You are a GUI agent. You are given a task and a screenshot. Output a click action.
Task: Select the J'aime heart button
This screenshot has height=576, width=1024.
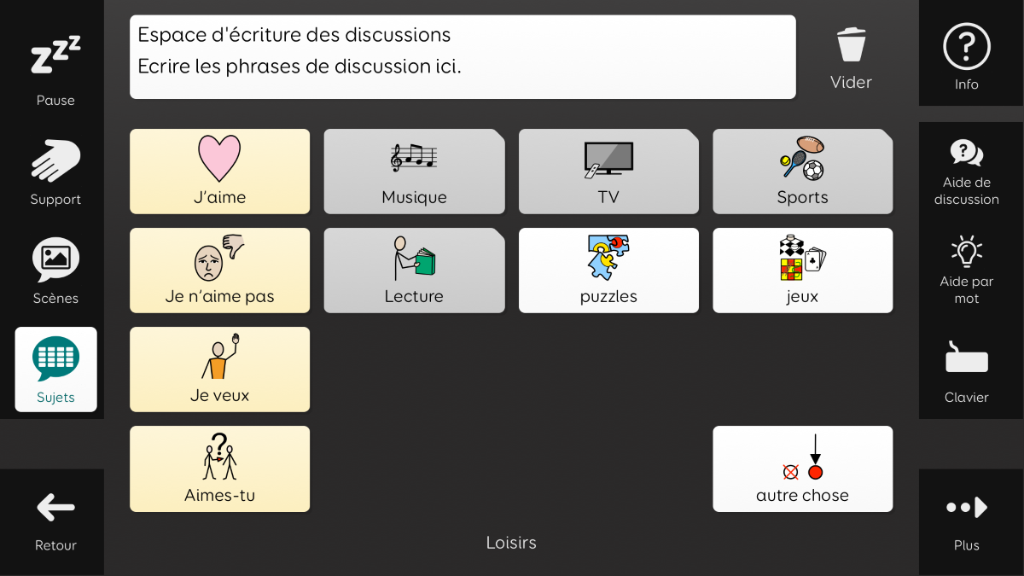[x=219, y=171]
